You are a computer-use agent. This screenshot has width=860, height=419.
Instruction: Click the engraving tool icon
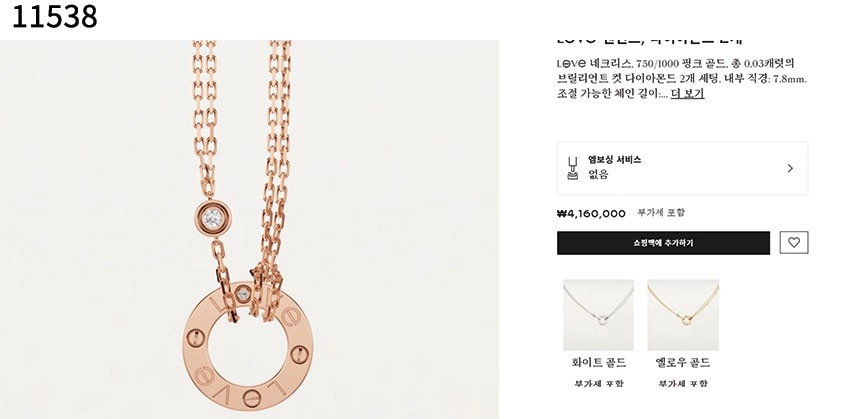pos(573,168)
